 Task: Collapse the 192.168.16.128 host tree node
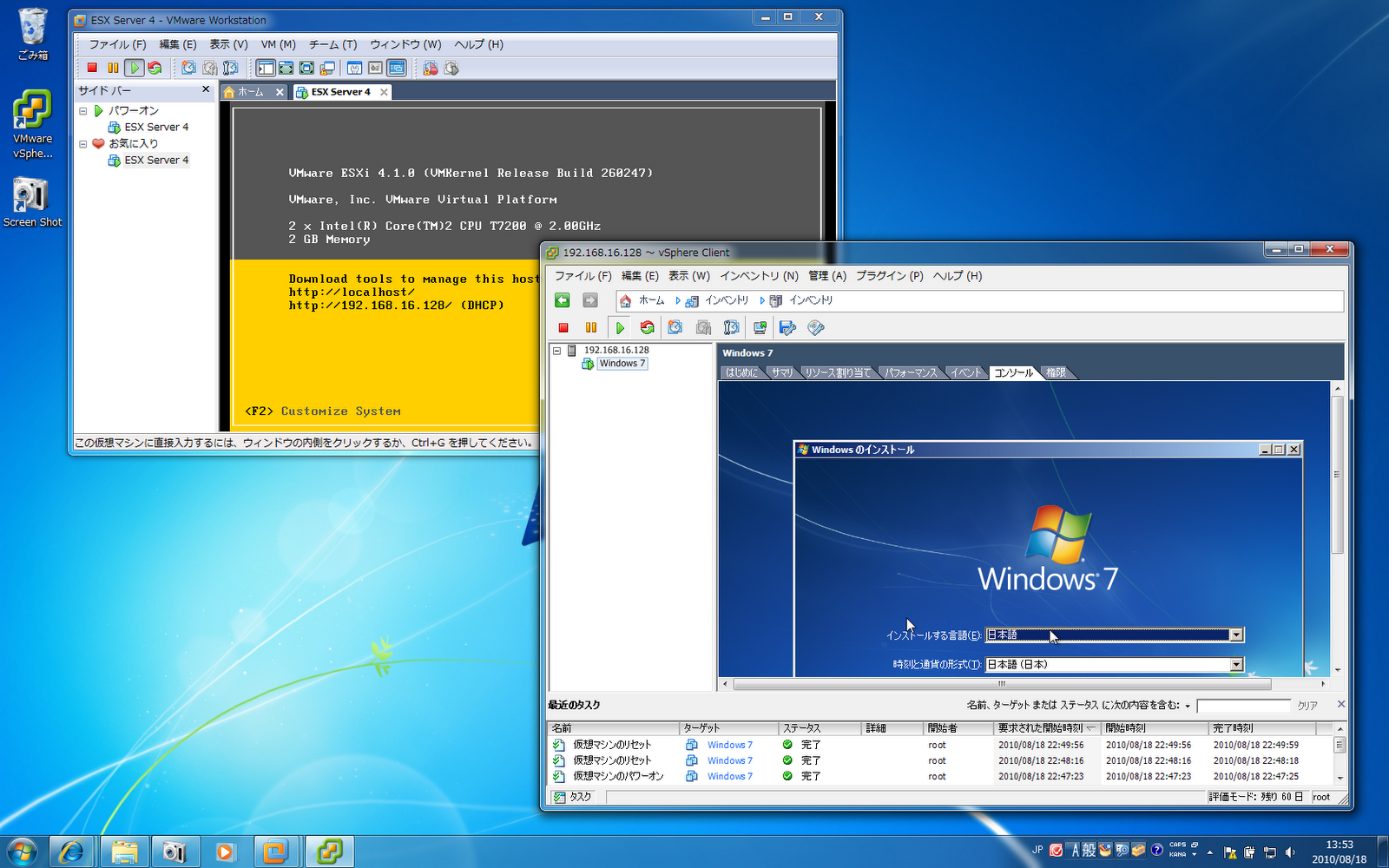[557, 351]
